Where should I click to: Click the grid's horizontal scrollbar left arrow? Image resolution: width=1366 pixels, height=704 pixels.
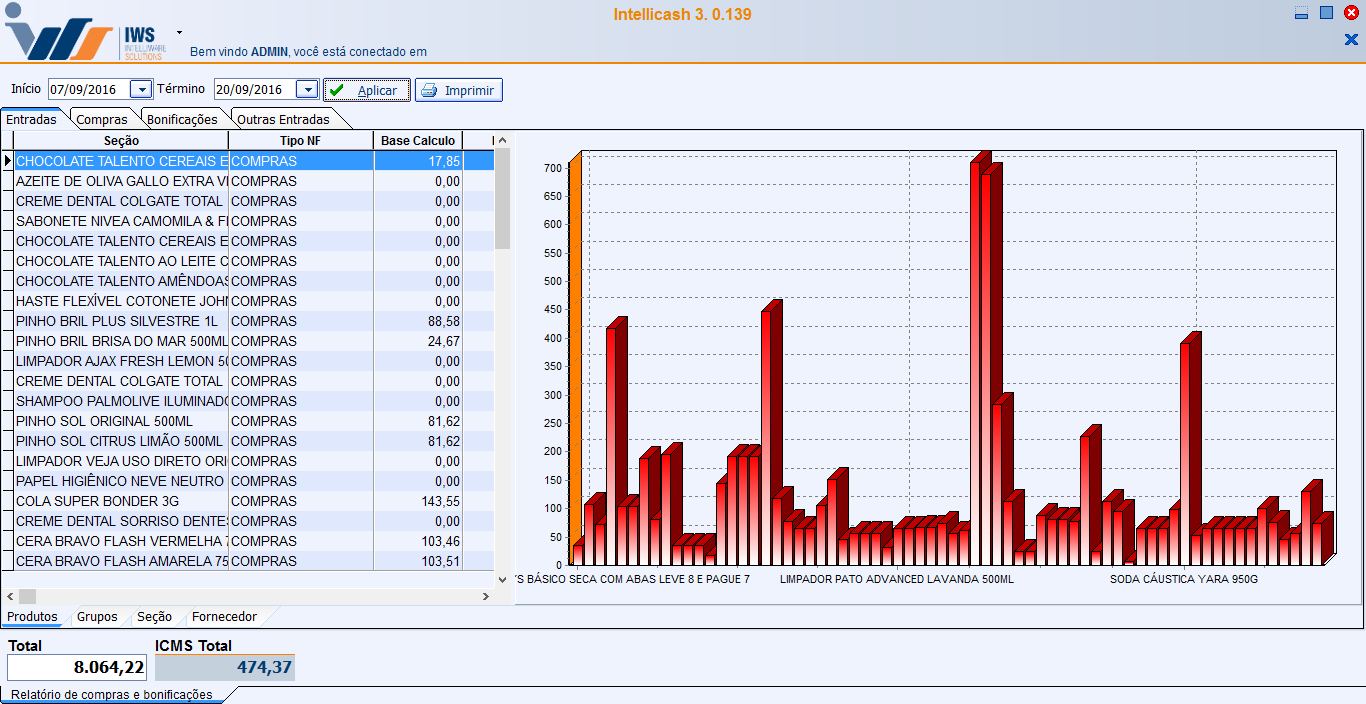click(8, 596)
